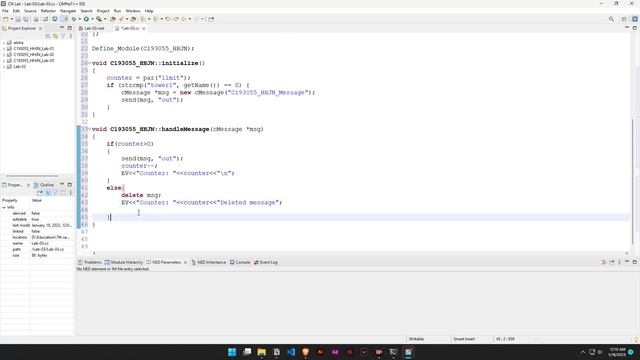This screenshot has width=640, height=360.
Task: Open the Help menu
Action: (x=149, y=11)
